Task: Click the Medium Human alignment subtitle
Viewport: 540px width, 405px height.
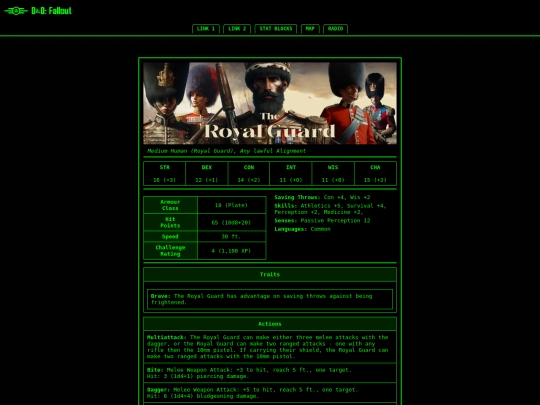Action: [x=226, y=151]
